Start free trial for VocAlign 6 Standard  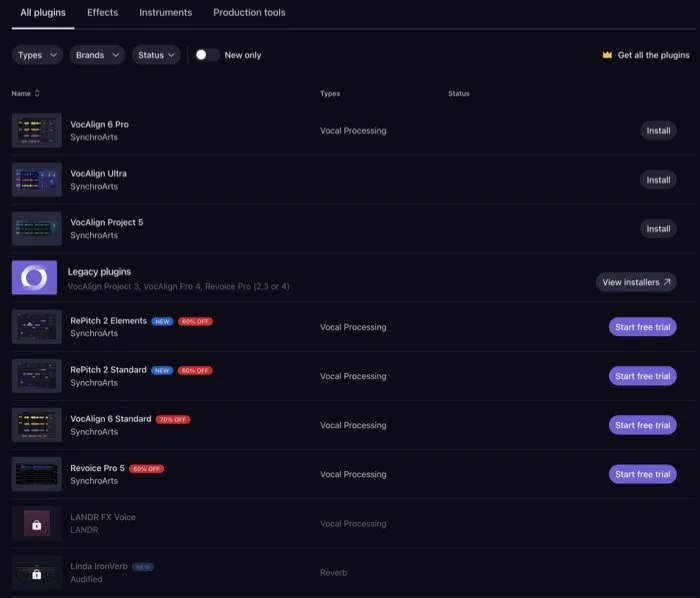tap(642, 425)
